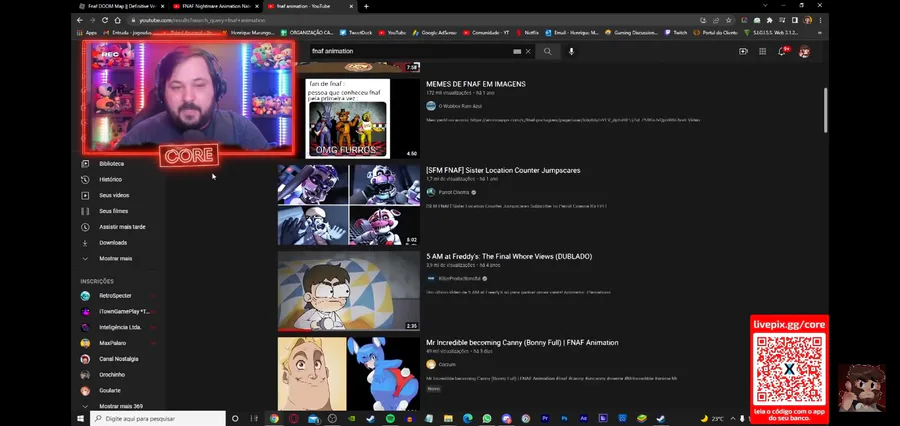Select the fnaf animation - YouTube tab

pyautogui.click(x=310, y=6)
